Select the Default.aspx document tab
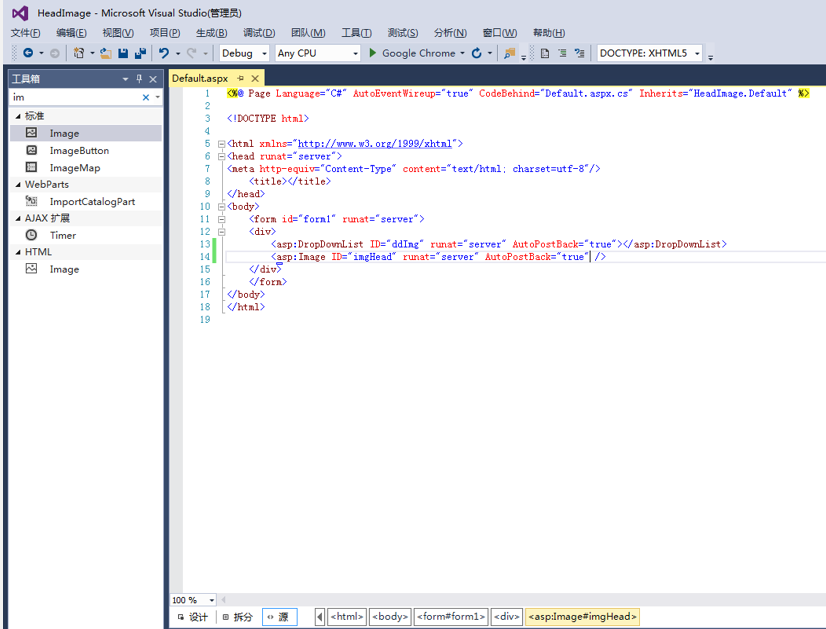Image resolution: width=826 pixels, height=629 pixels. (200, 78)
